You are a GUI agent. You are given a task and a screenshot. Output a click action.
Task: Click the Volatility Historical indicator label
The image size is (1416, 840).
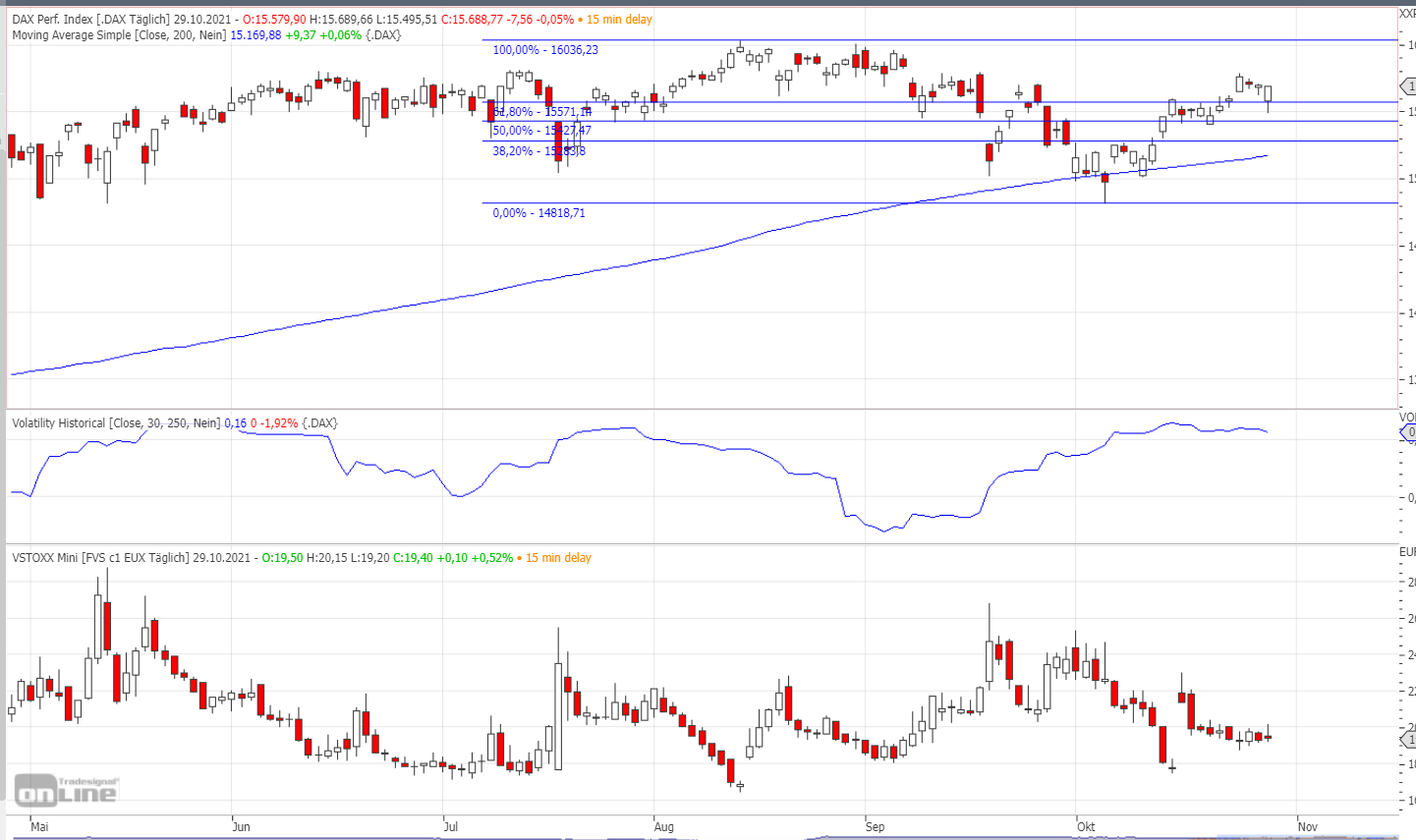click(x=117, y=423)
